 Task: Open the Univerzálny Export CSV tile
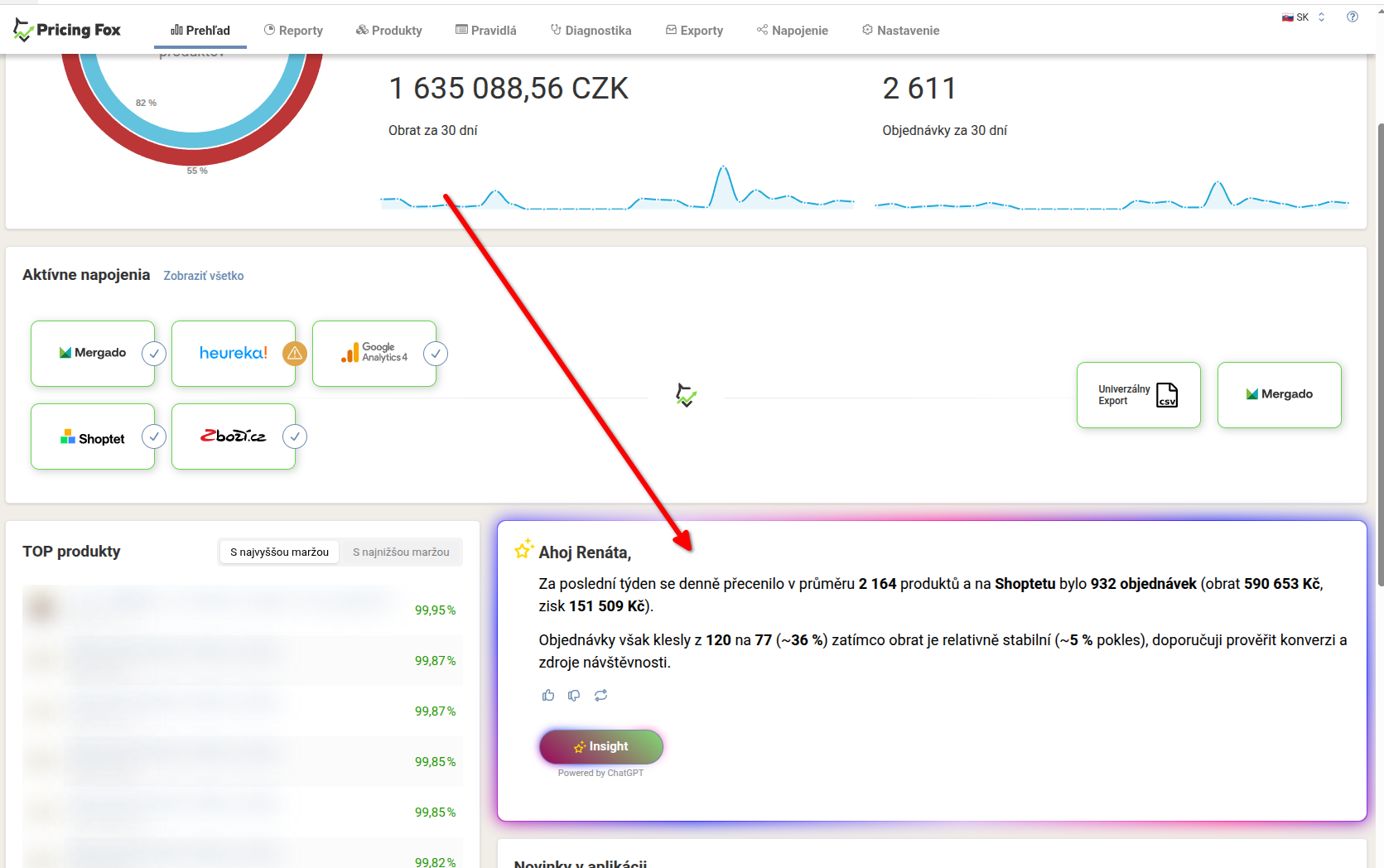point(1138,395)
